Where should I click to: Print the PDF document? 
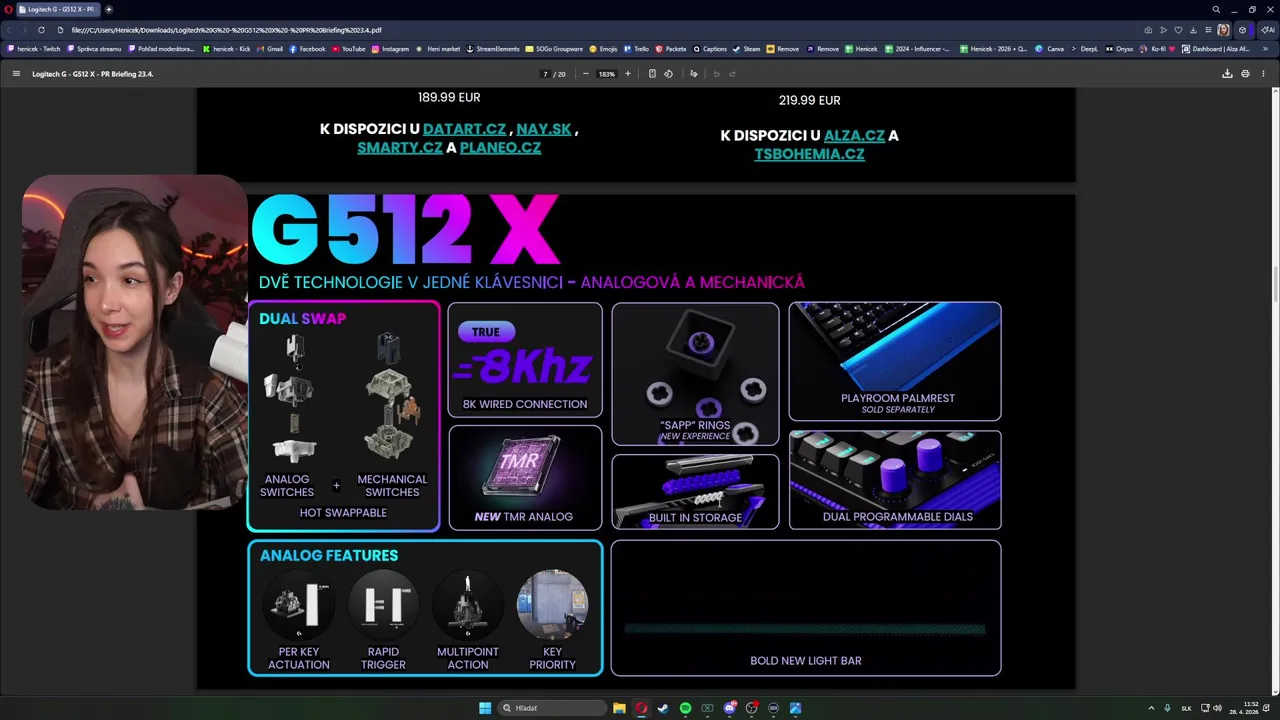pos(1245,74)
